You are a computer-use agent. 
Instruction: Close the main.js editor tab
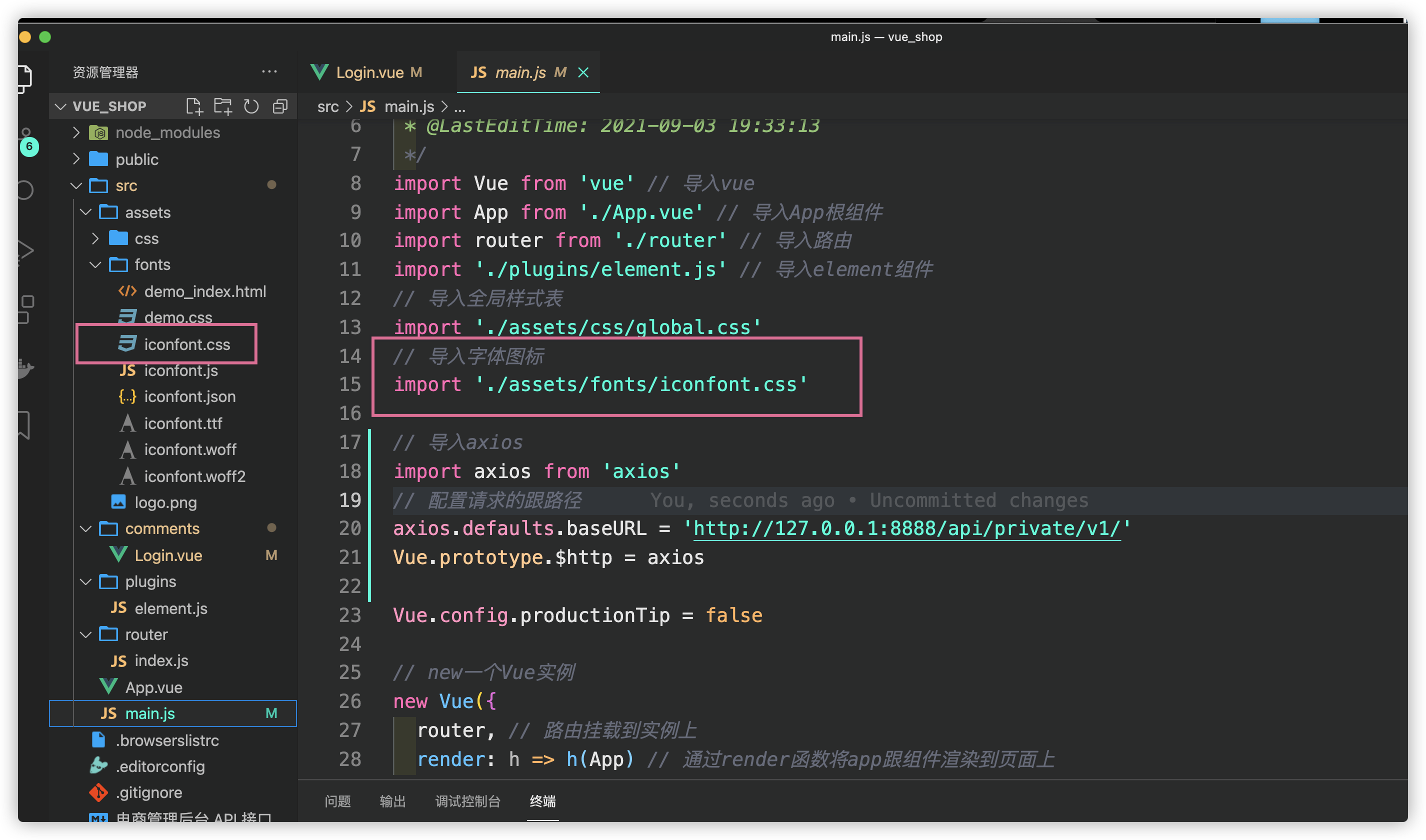pyautogui.click(x=583, y=72)
